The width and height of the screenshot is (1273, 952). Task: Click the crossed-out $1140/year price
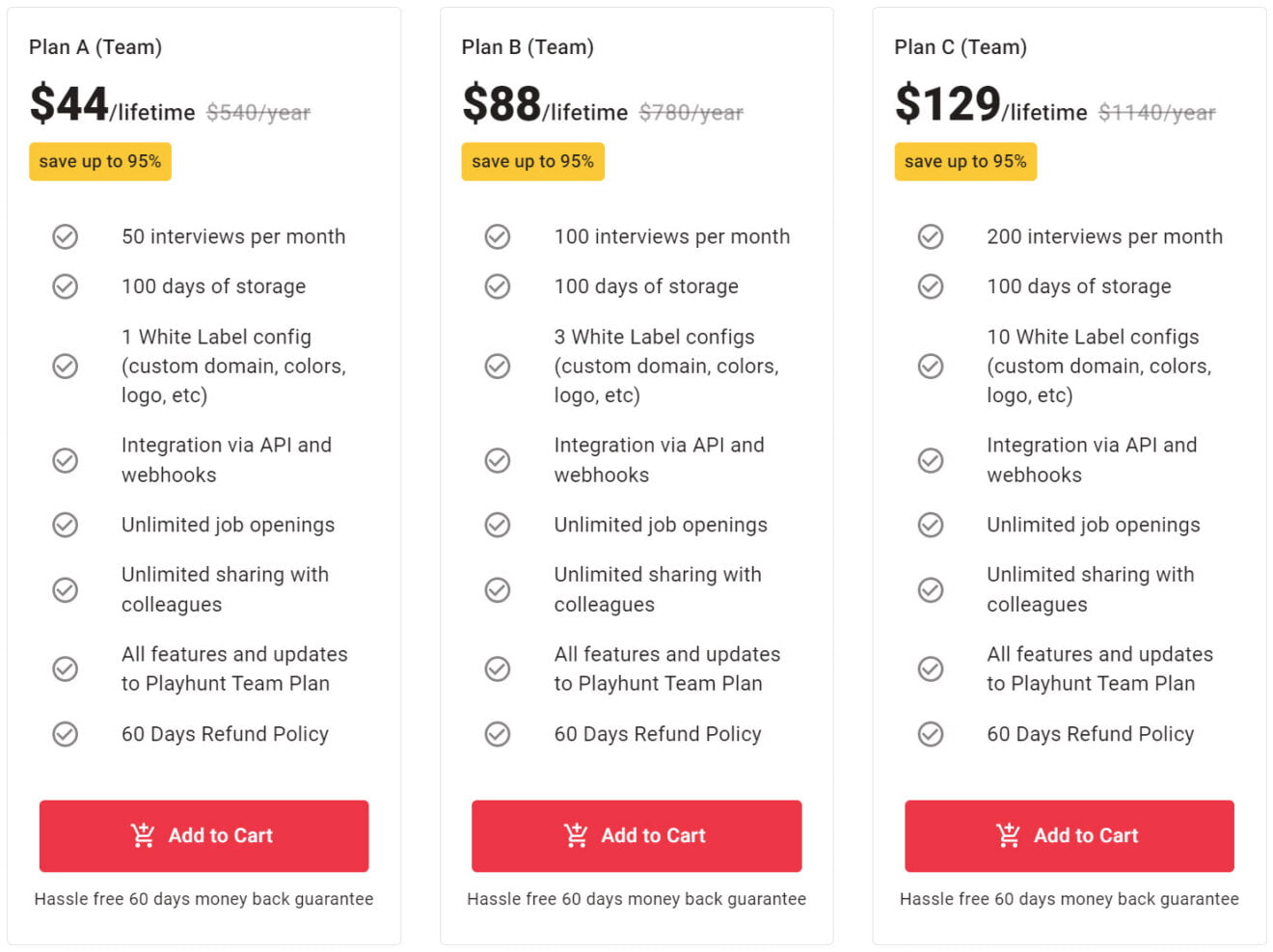click(x=1155, y=112)
